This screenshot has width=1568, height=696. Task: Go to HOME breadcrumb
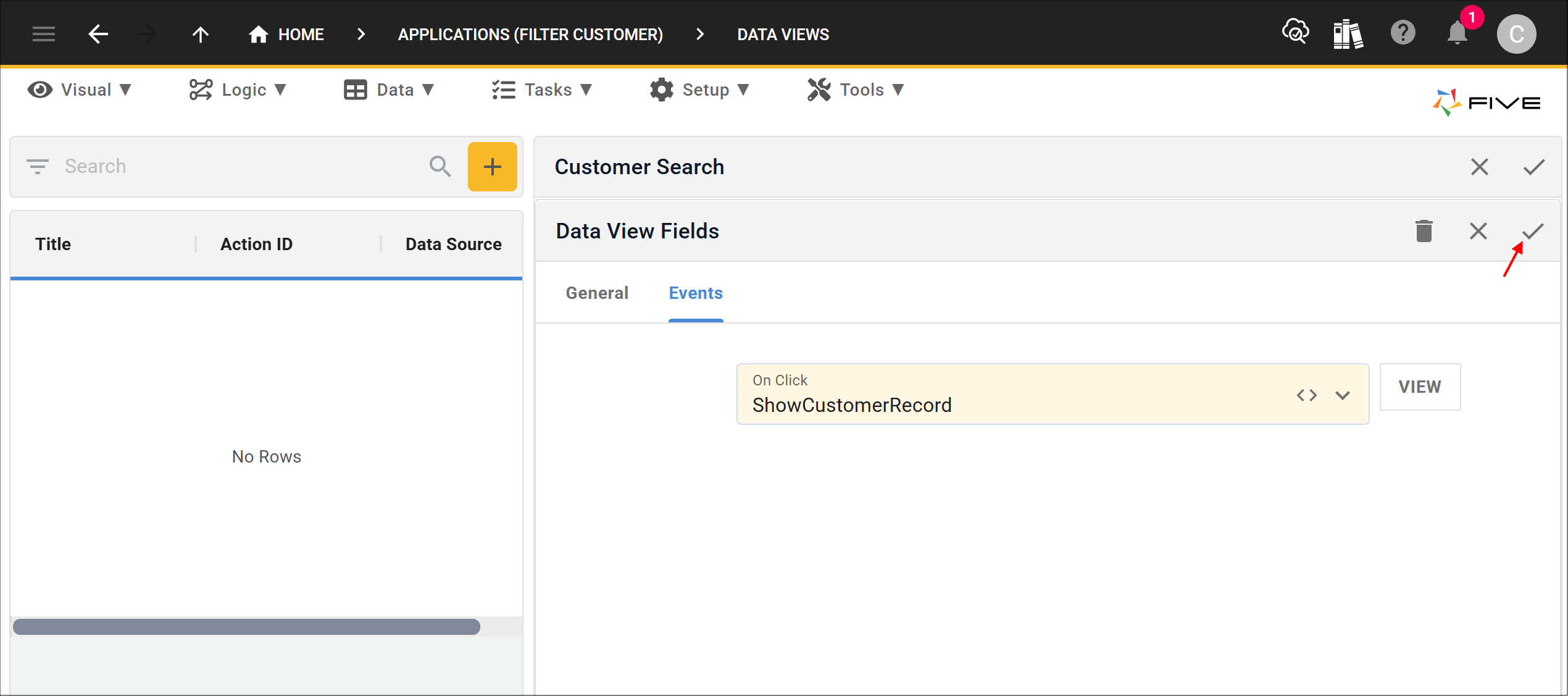[286, 34]
